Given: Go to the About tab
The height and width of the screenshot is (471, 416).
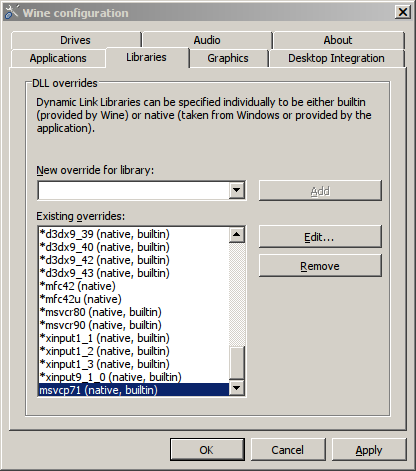Looking at the screenshot, I should 338,40.
